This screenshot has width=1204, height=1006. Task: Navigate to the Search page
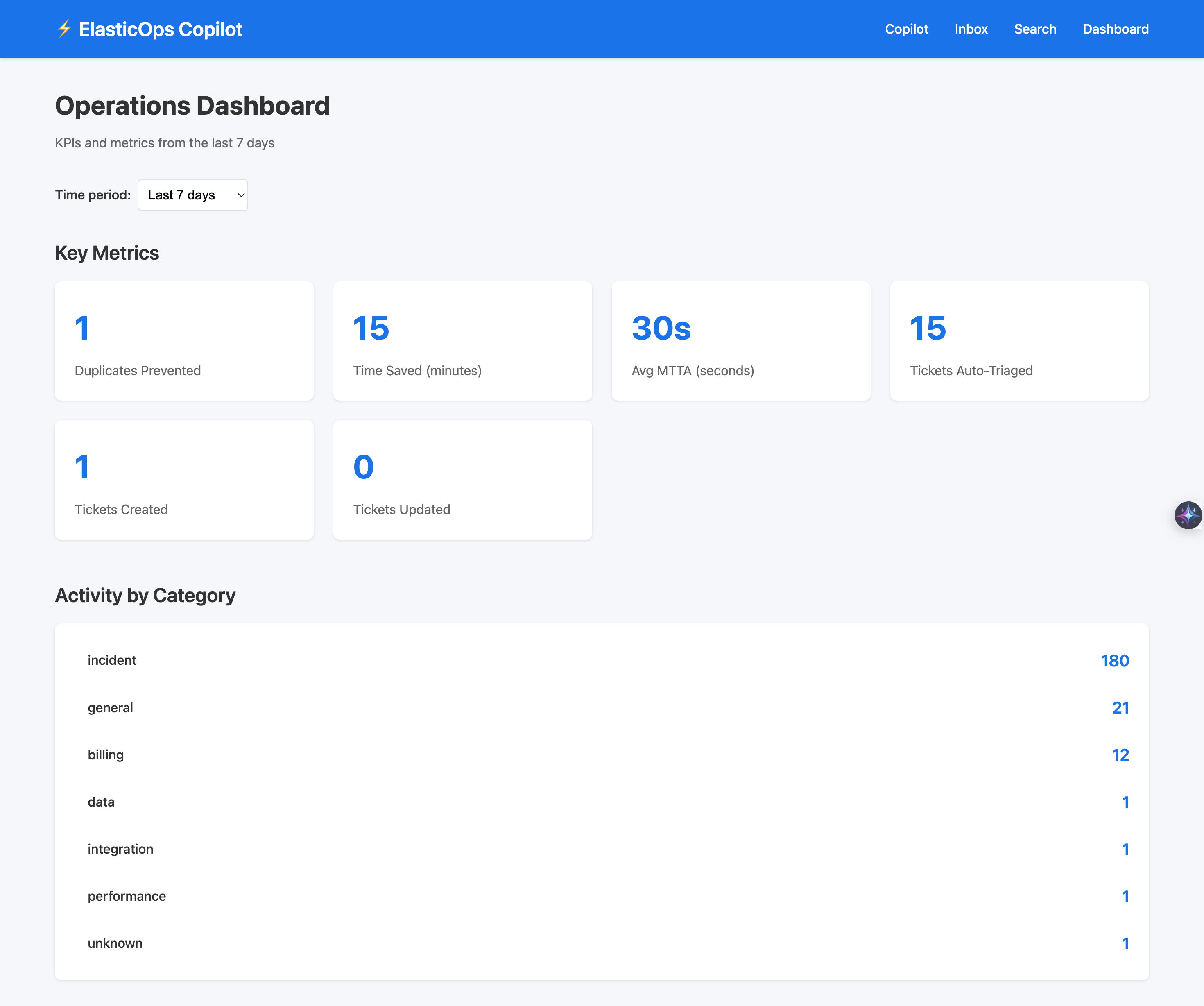tap(1034, 29)
